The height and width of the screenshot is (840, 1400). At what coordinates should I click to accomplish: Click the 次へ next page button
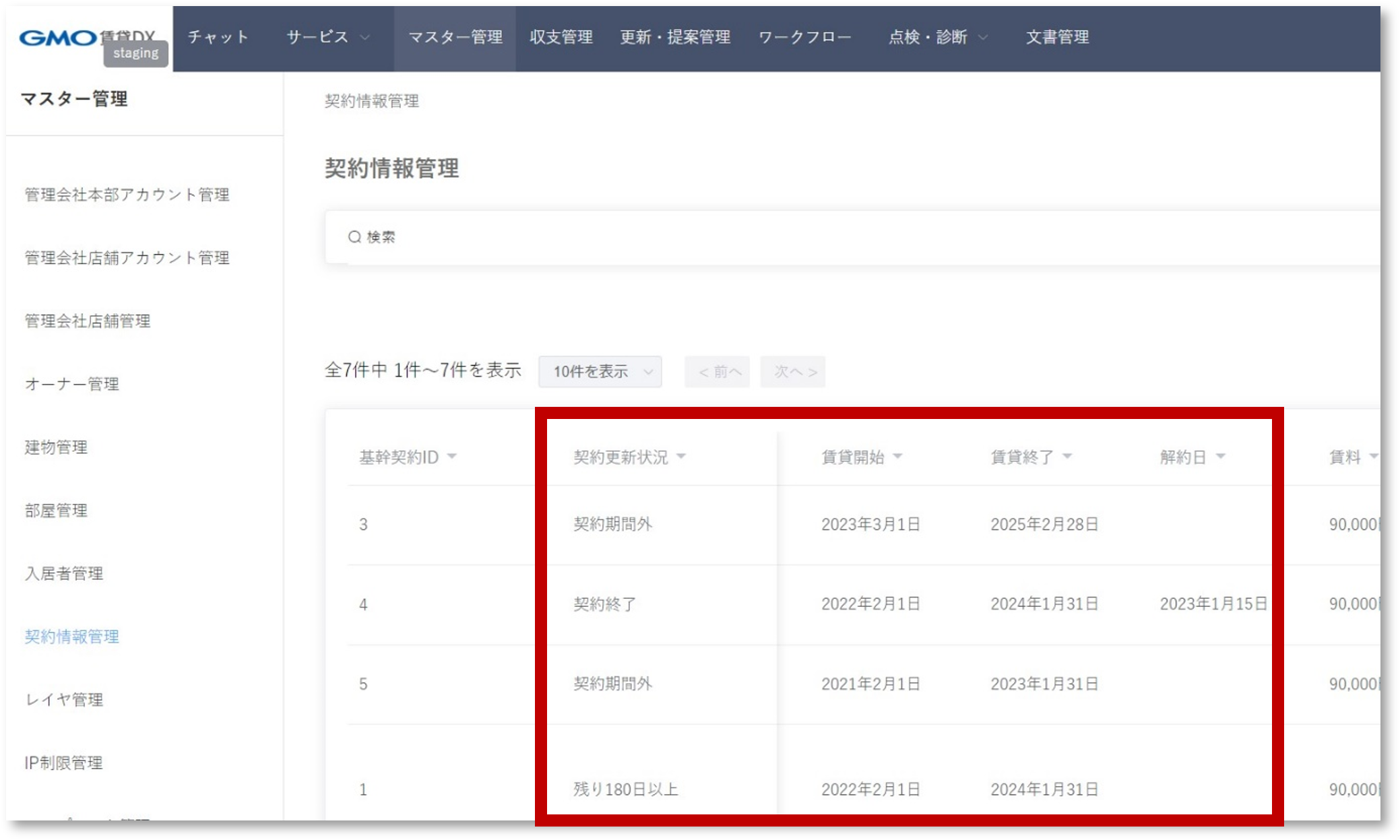(x=793, y=372)
